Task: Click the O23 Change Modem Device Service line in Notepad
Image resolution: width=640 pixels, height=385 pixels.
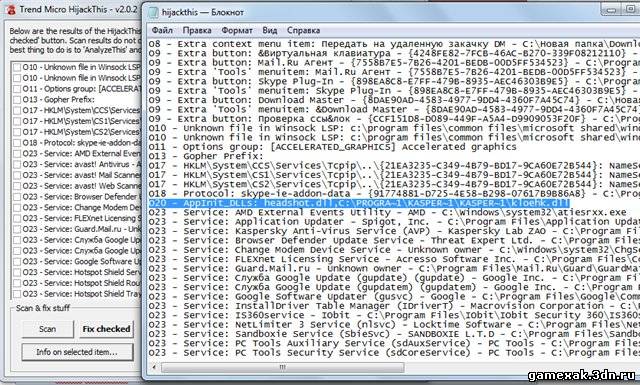Action: tap(394, 250)
